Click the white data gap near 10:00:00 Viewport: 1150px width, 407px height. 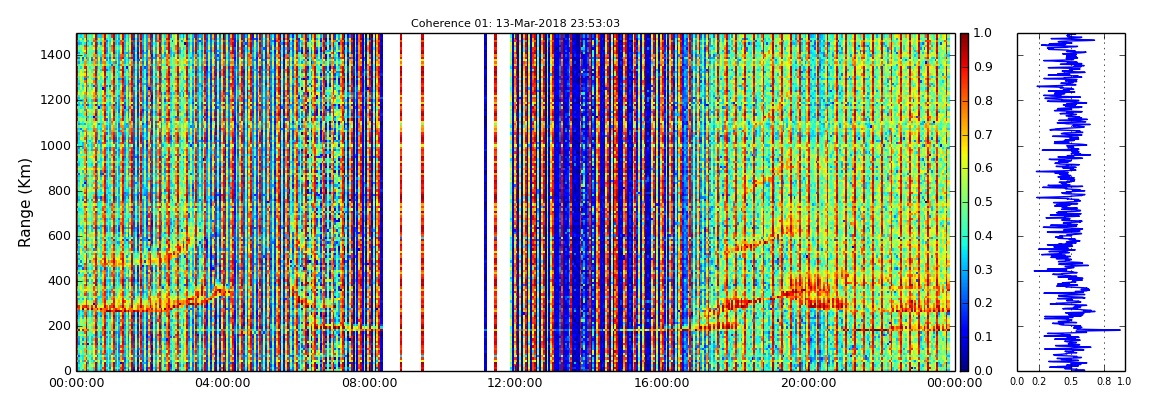tap(454, 202)
